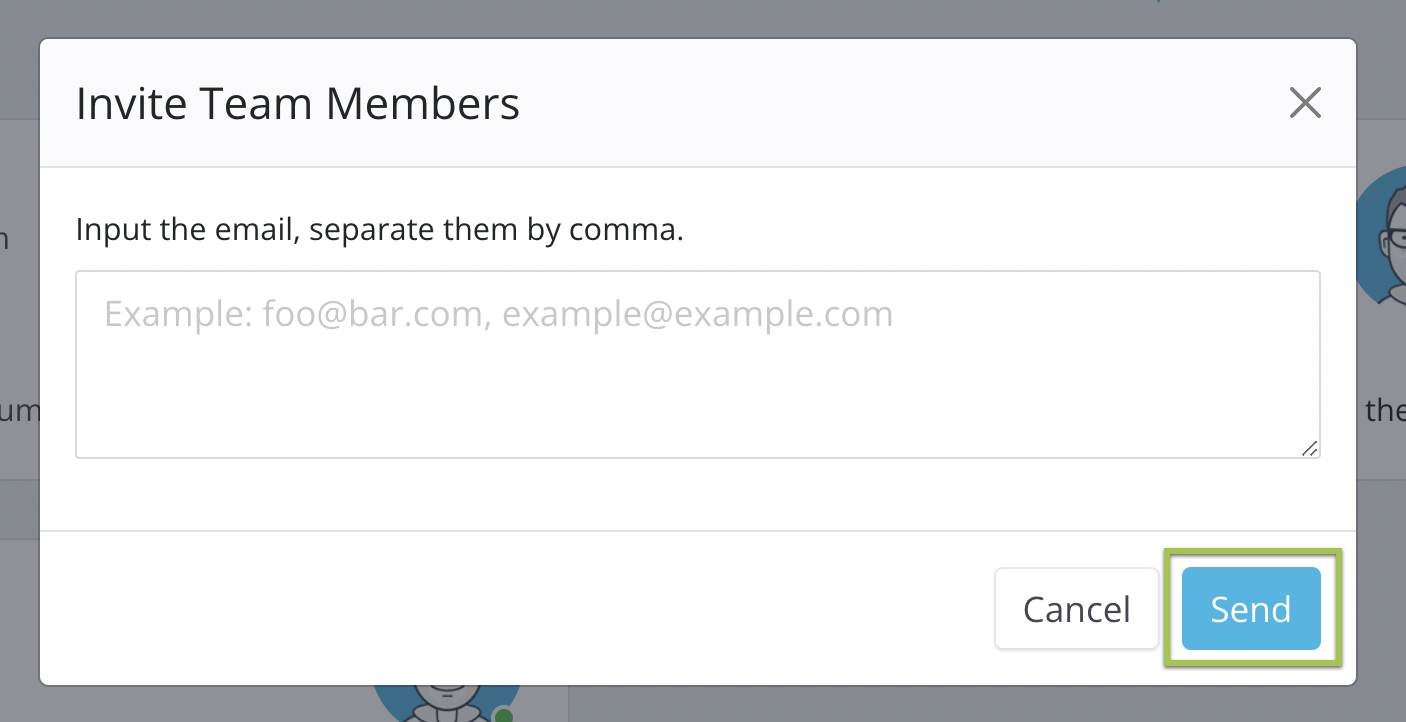Image resolution: width=1406 pixels, height=722 pixels.
Task: Click the "Invite Team Members" title text
Action: [298, 104]
